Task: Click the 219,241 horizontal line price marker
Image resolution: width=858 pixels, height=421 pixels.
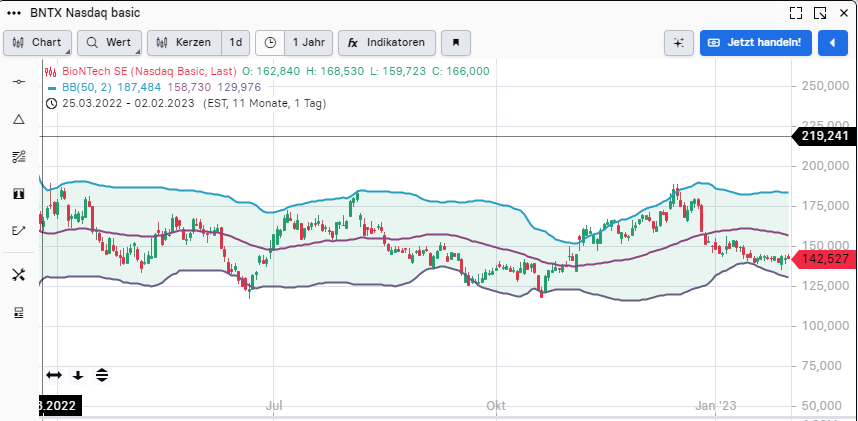Action: coord(824,136)
